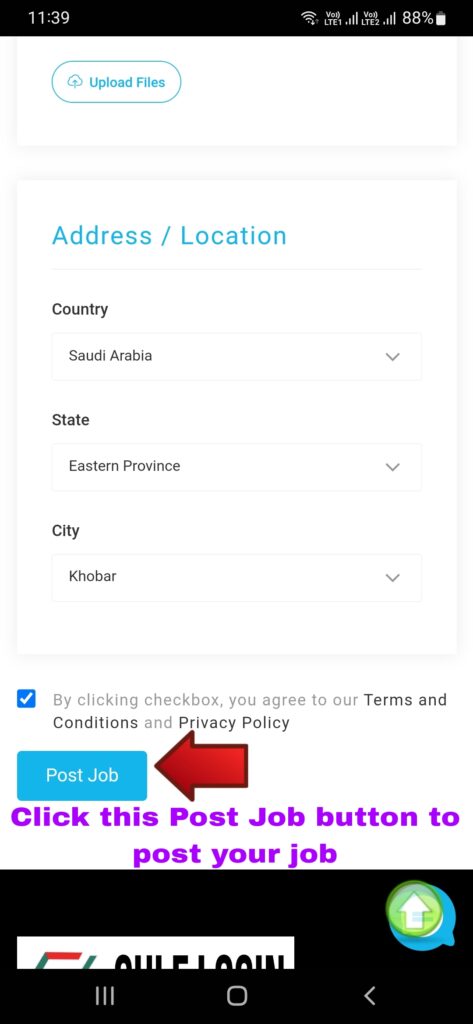This screenshot has width=473, height=1024.
Task: Tap the Android recent apps icon
Action: [x=105, y=995]
